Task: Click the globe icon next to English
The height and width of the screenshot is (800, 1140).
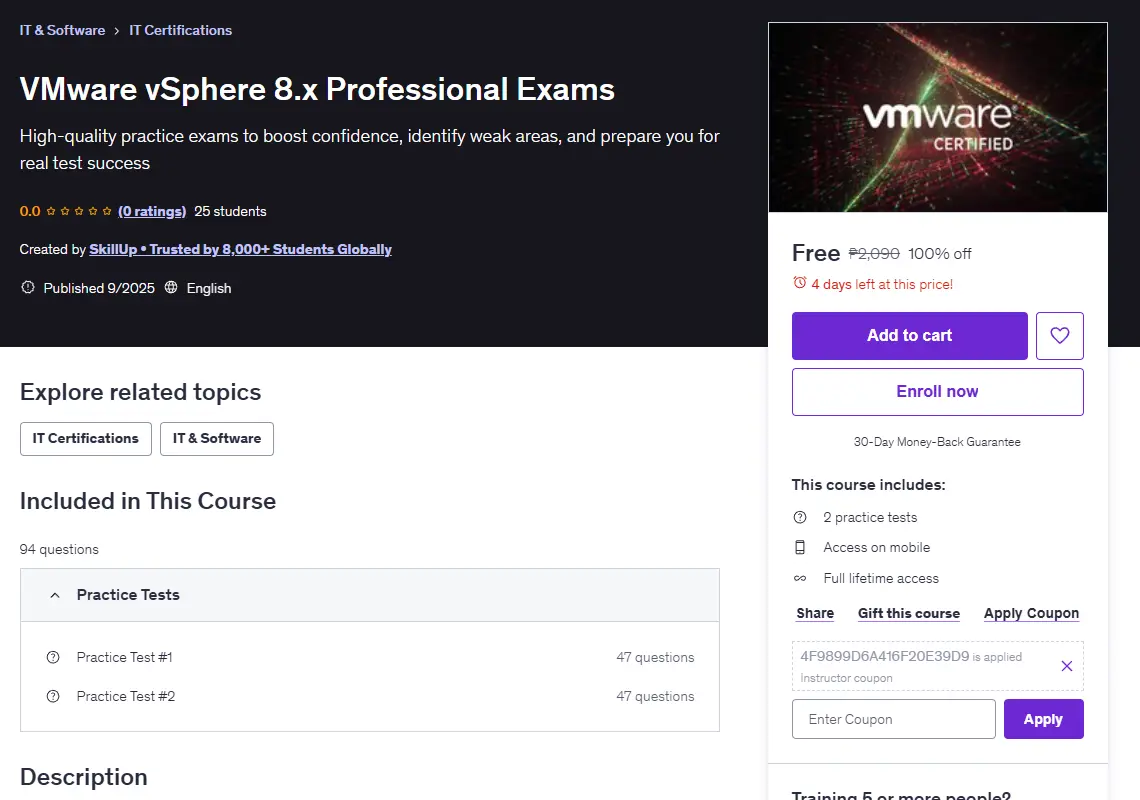Action: 171,287
